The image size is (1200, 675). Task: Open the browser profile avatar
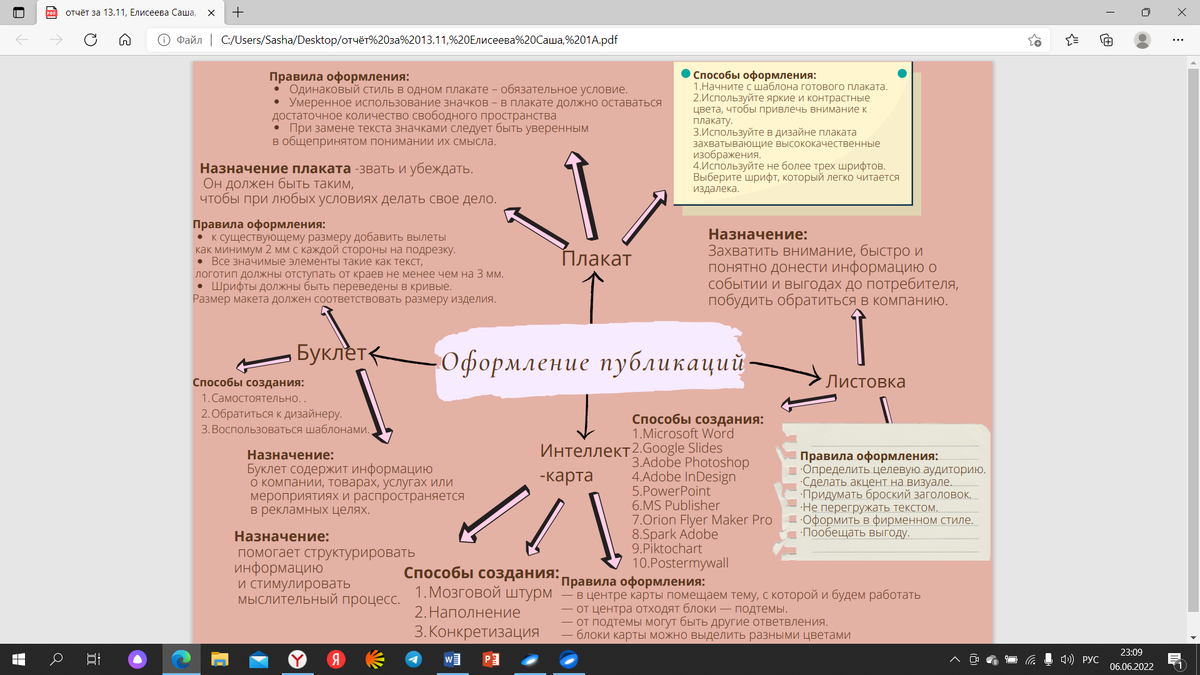click(1140, 41)
